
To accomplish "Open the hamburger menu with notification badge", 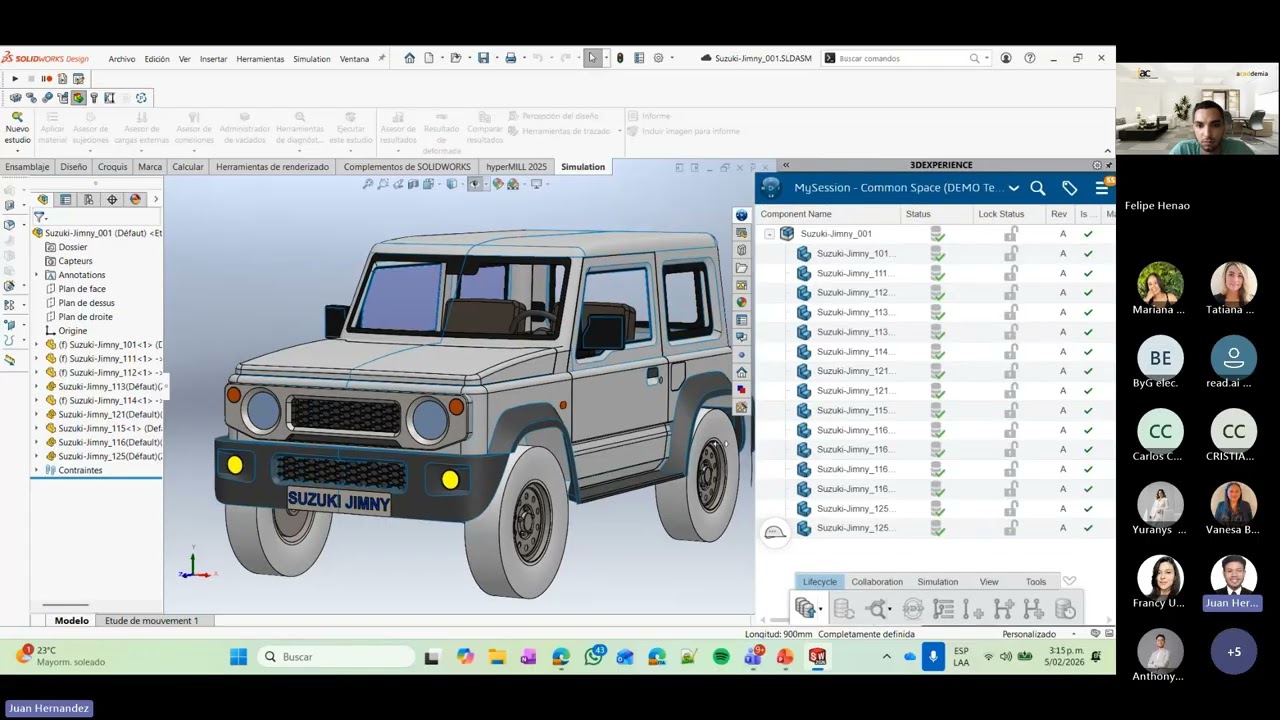I will [1102, 187].
